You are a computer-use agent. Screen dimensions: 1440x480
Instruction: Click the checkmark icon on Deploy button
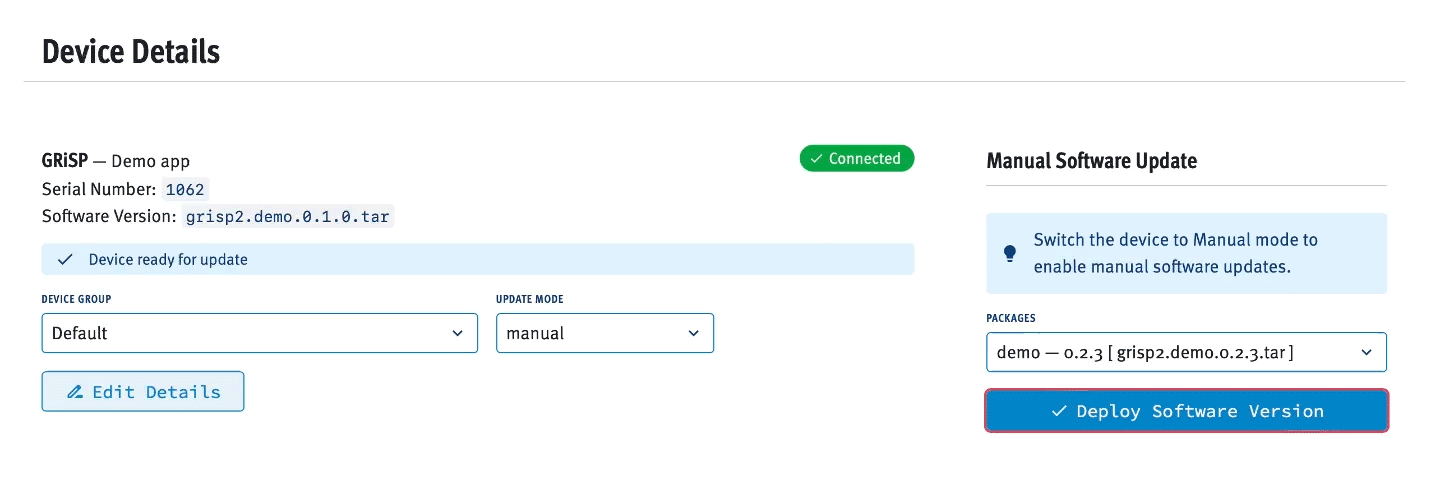tap(1059, 411)
